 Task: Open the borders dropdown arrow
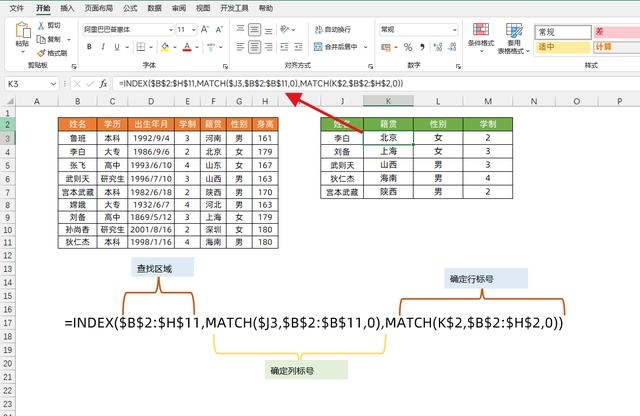coord(151,47)
